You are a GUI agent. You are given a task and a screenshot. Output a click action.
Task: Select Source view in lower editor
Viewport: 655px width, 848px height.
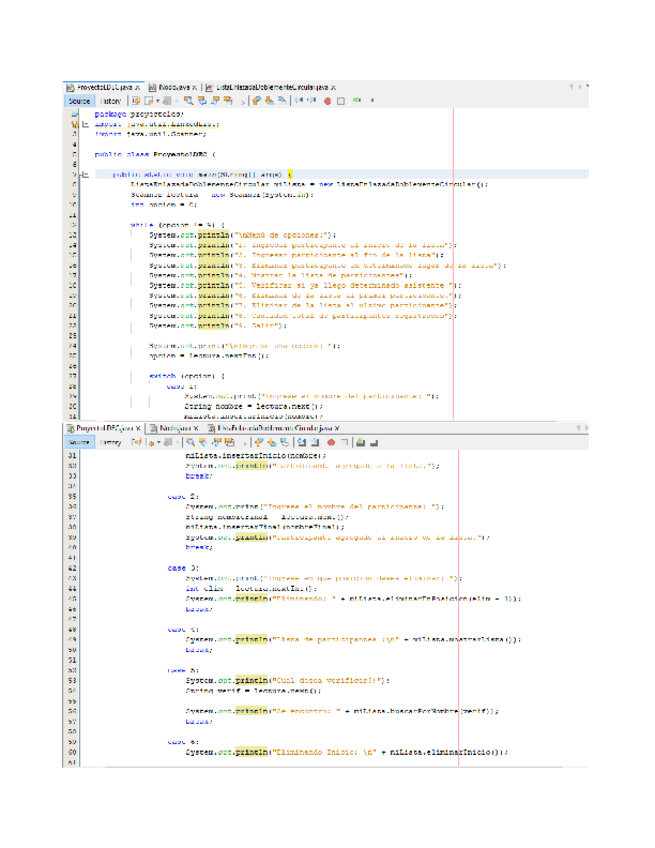(78, 441)
